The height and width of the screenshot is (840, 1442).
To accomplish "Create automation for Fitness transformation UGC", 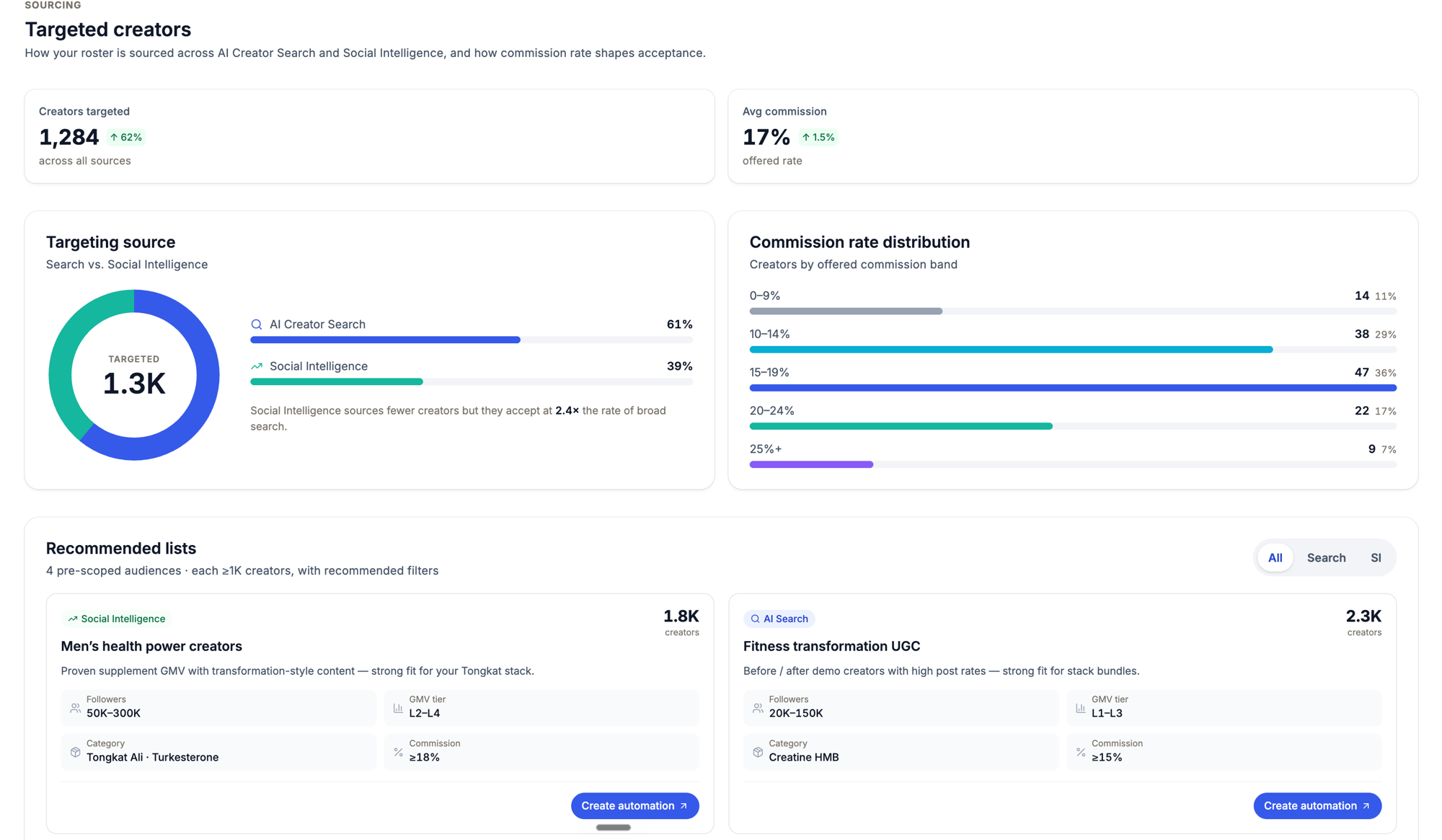I will [x=1317, y=806].
